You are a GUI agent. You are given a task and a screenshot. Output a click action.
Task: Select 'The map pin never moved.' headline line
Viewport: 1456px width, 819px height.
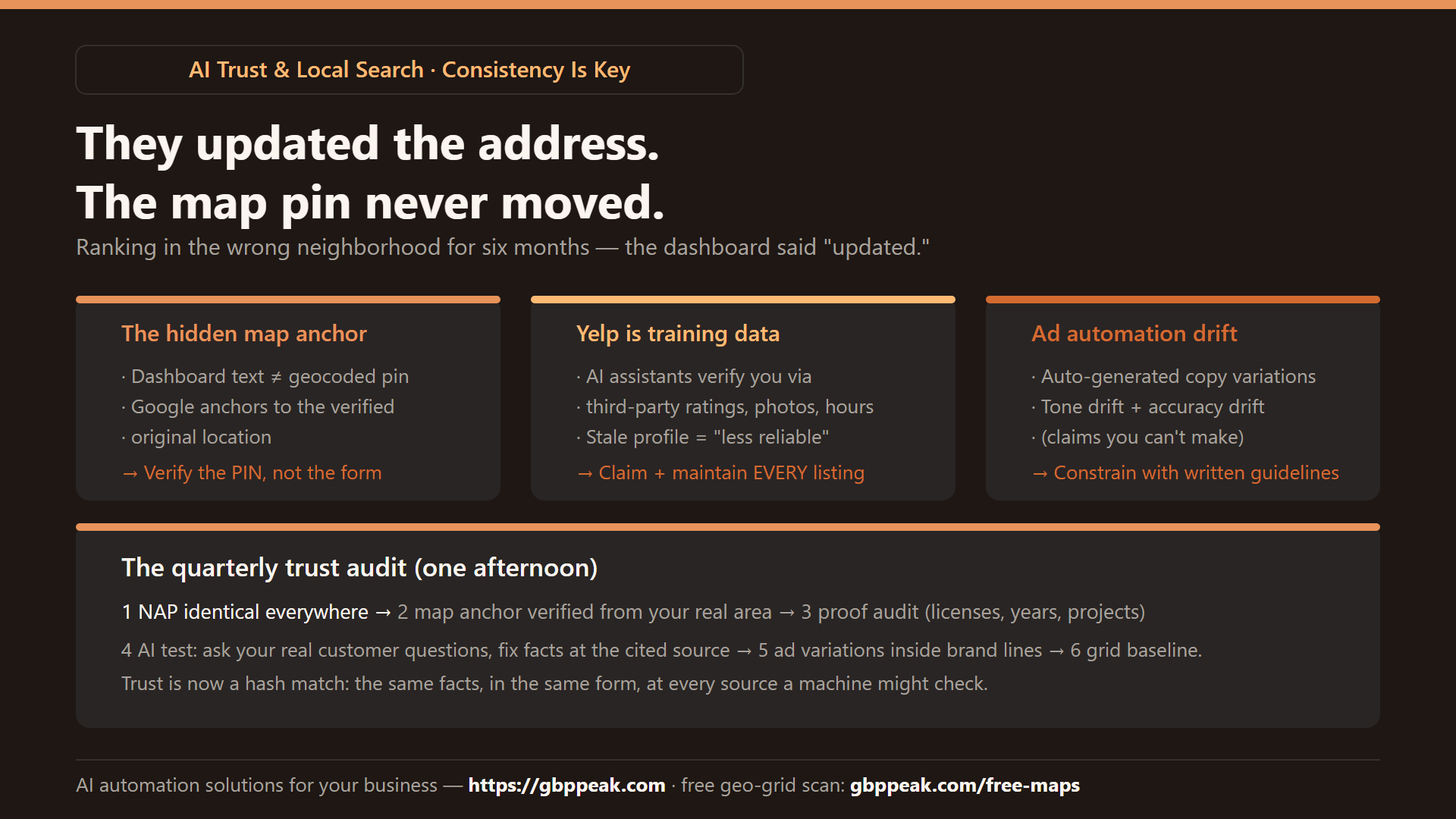pyautogui.click(x=371, y=203)
